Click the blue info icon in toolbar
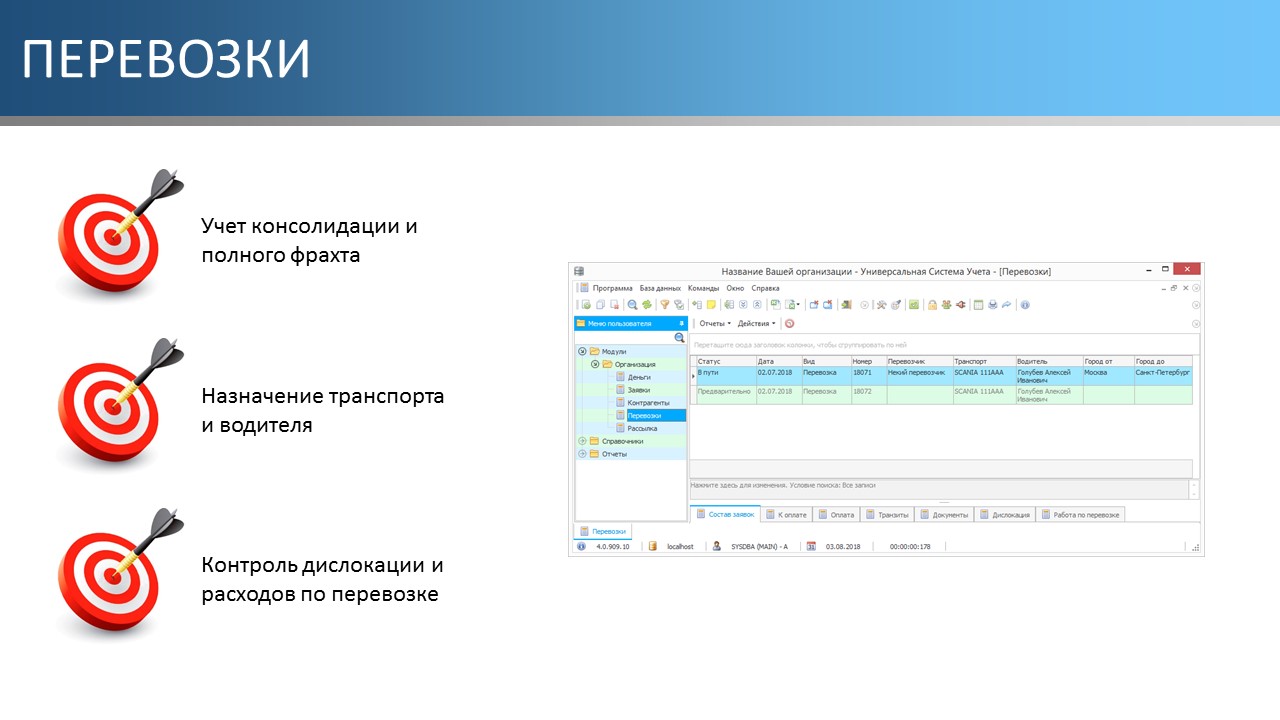Image resolution: width=1280 pixels, height=720 pixels. tap(1025, 305)
